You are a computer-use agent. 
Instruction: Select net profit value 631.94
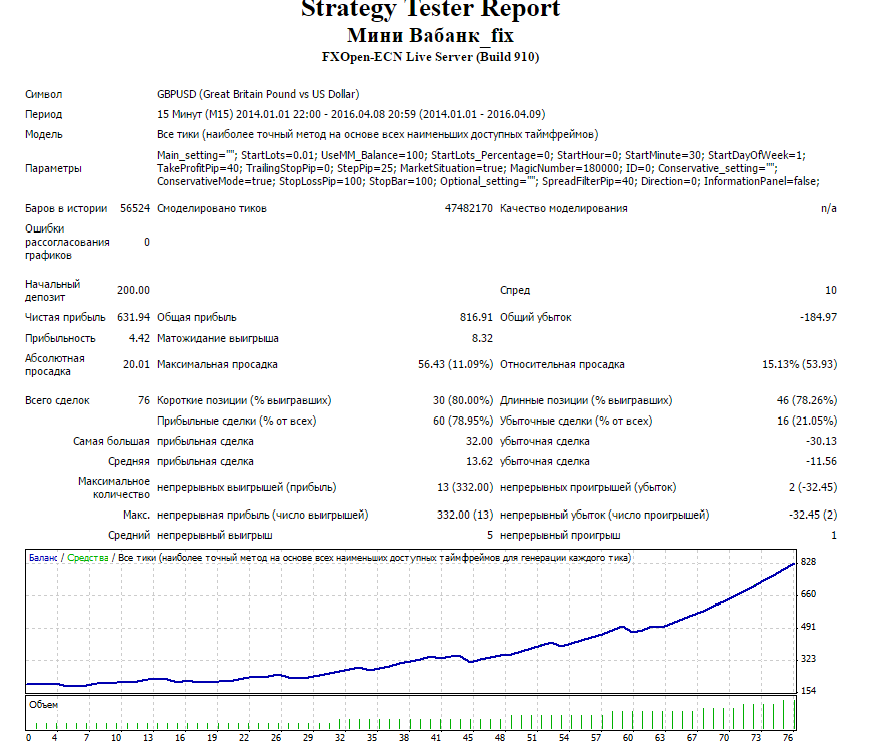(133, 317)
